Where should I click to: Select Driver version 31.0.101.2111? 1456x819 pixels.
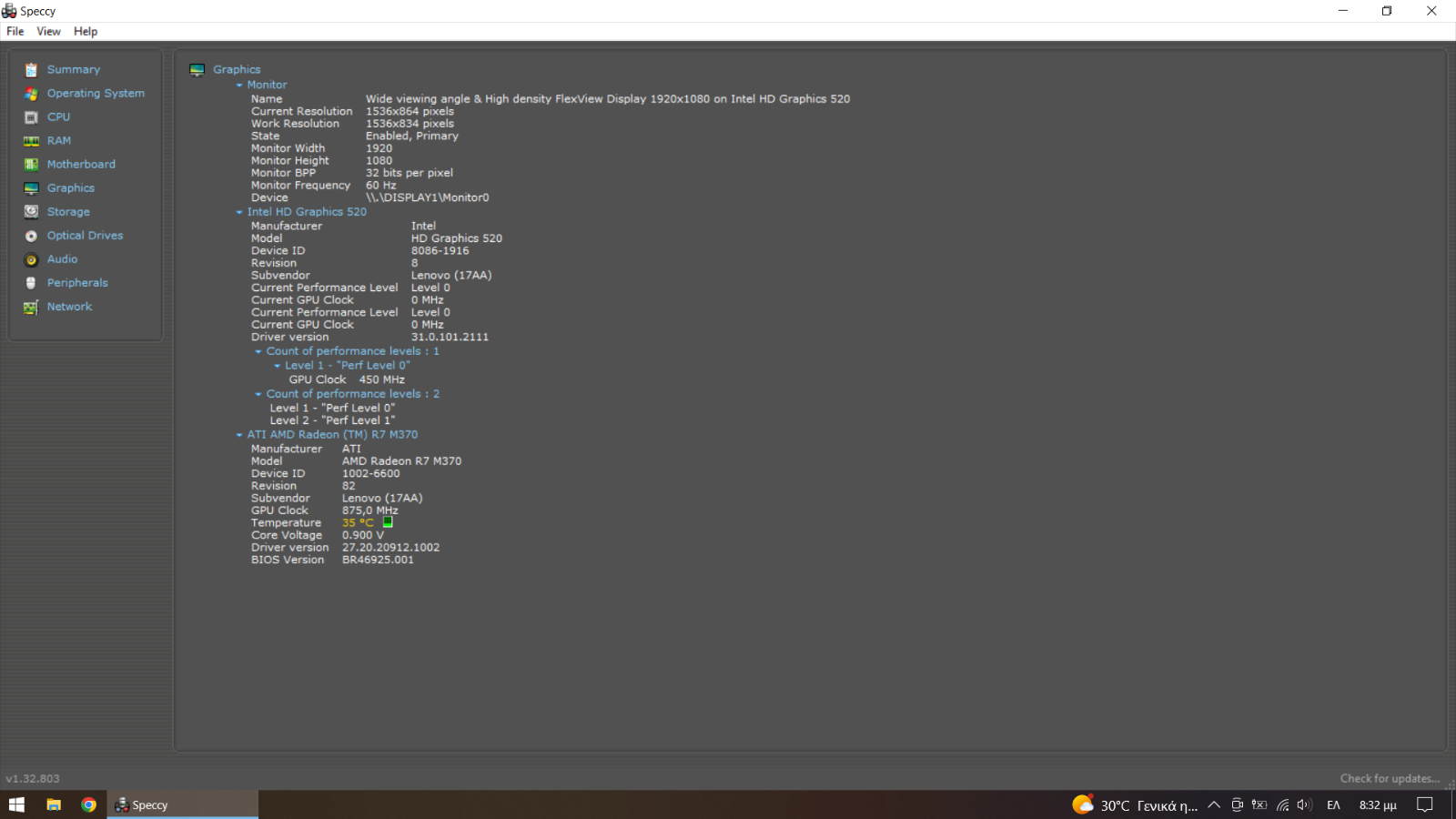click(x=450, y=338)
